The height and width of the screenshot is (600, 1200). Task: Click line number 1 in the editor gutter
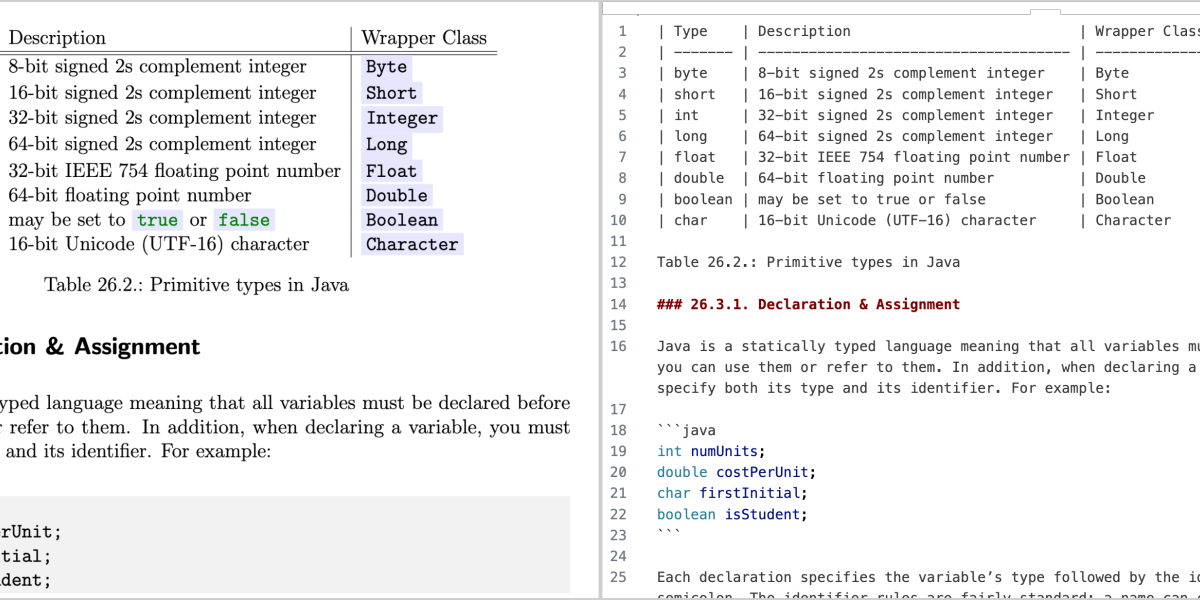(622, 31)
